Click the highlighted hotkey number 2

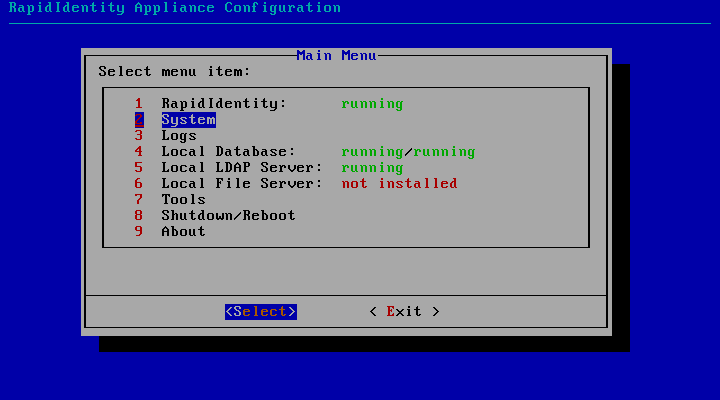click(139, 119)
